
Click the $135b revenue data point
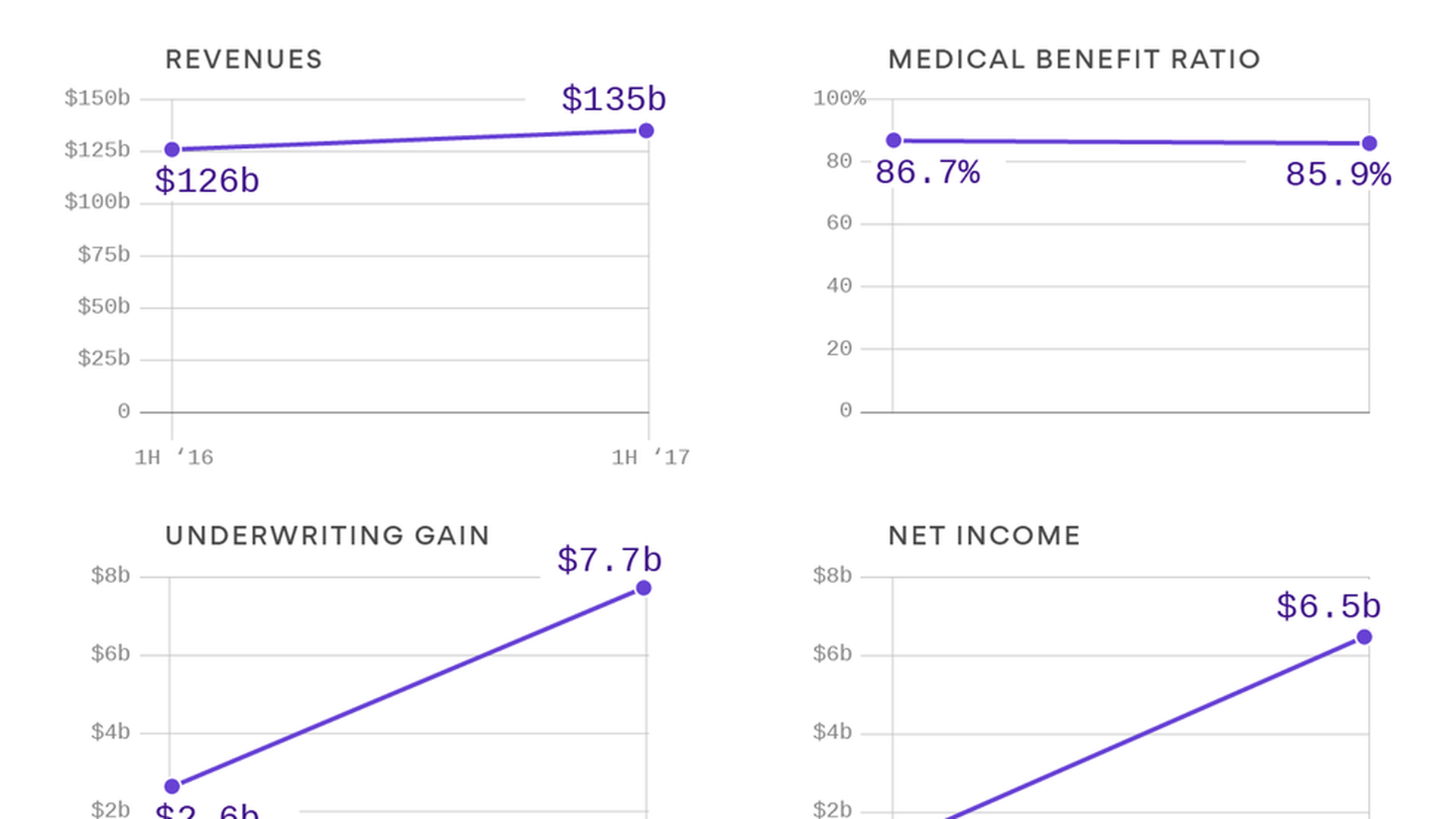646,131
